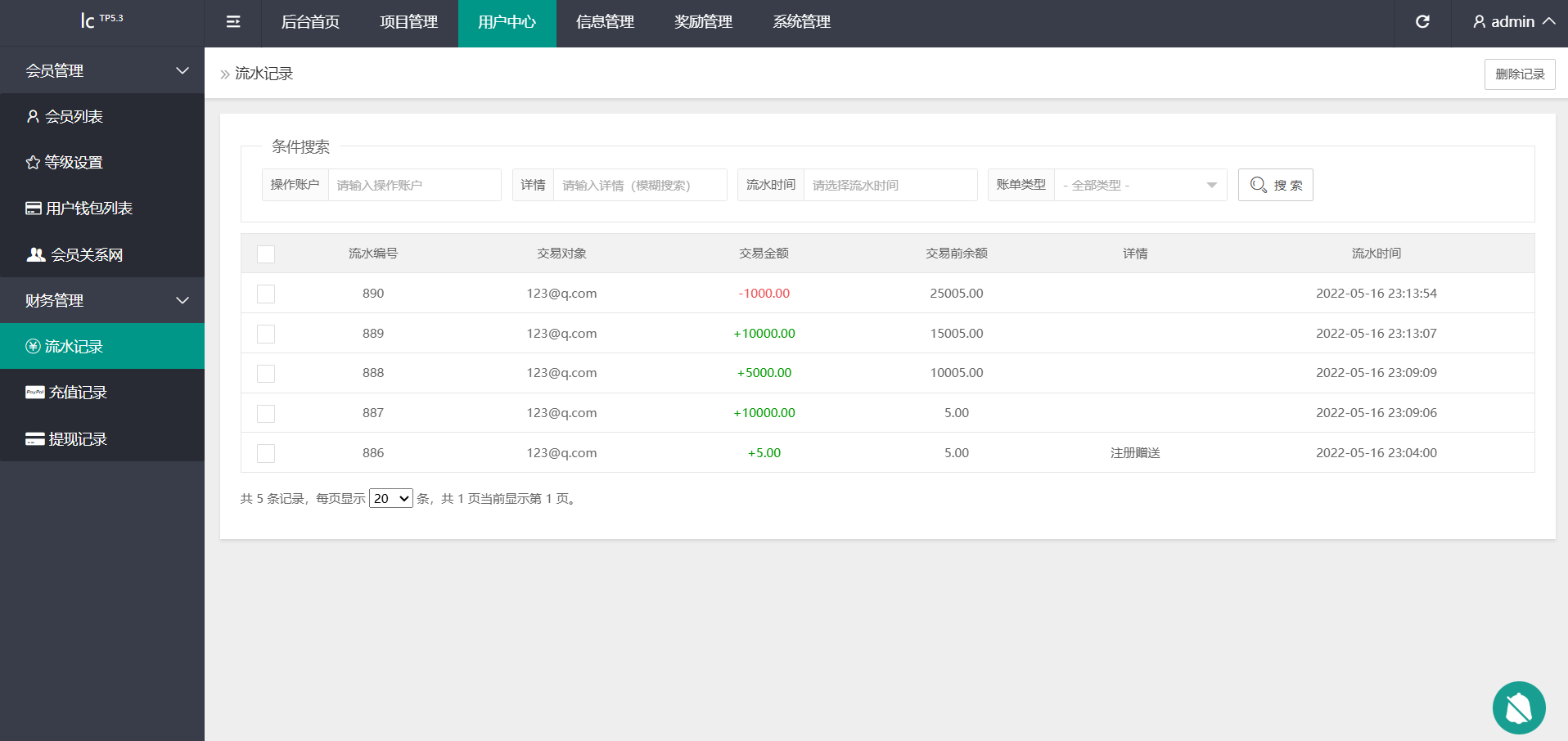Image resolution: width=1568 pixels, height=741 pixels.
Task: Click the 搜索 search button
Action: (x=1275, y=186)
